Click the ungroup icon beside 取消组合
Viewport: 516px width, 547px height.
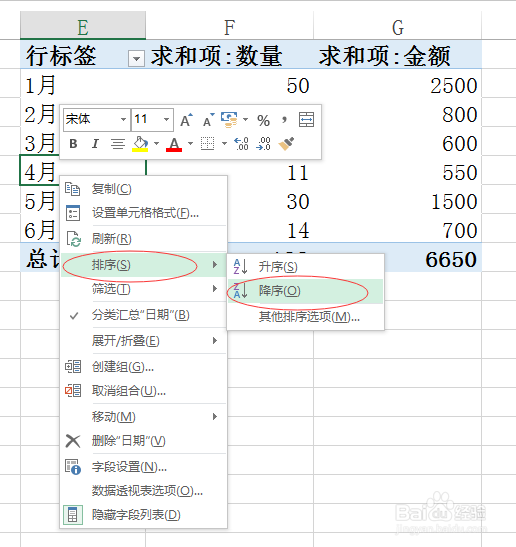click(x=73, y=391)
